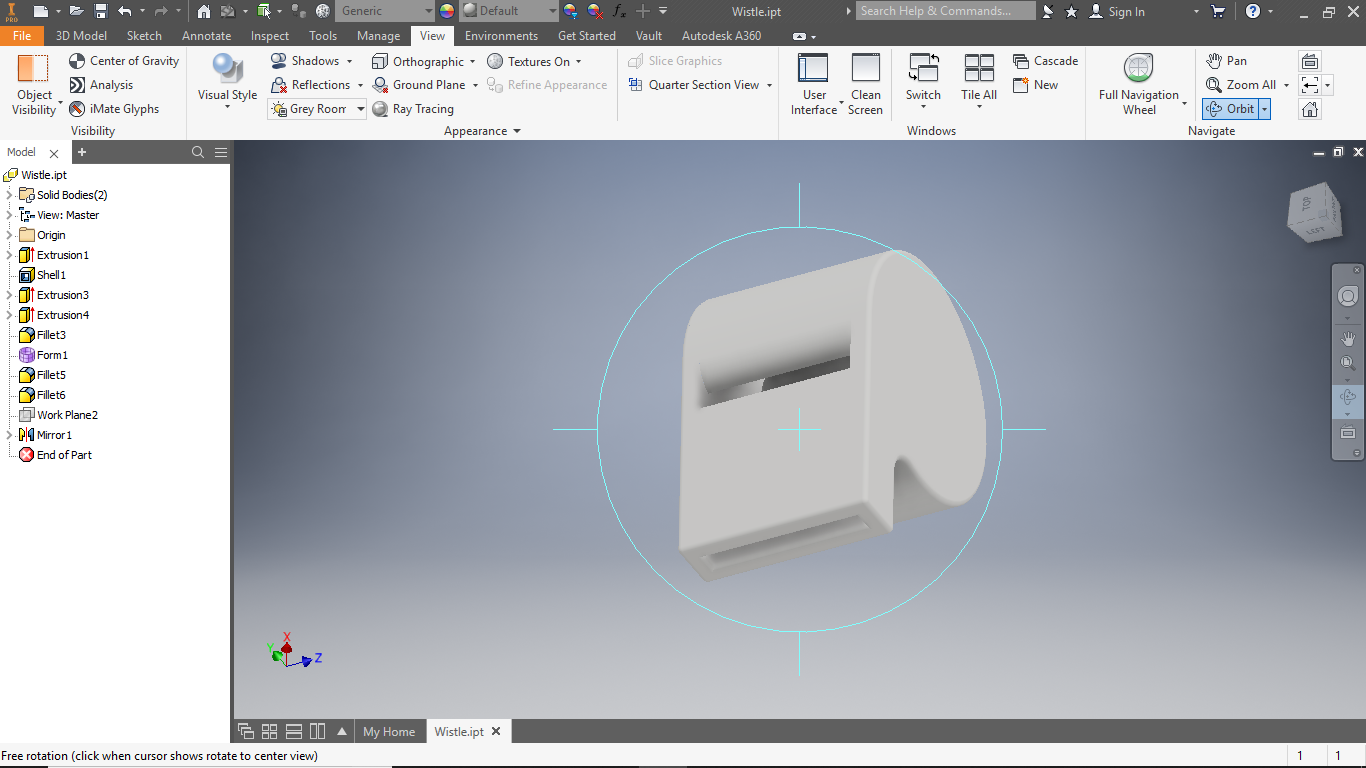Open the Full Navigation Wheel

tap(1138, 84)
